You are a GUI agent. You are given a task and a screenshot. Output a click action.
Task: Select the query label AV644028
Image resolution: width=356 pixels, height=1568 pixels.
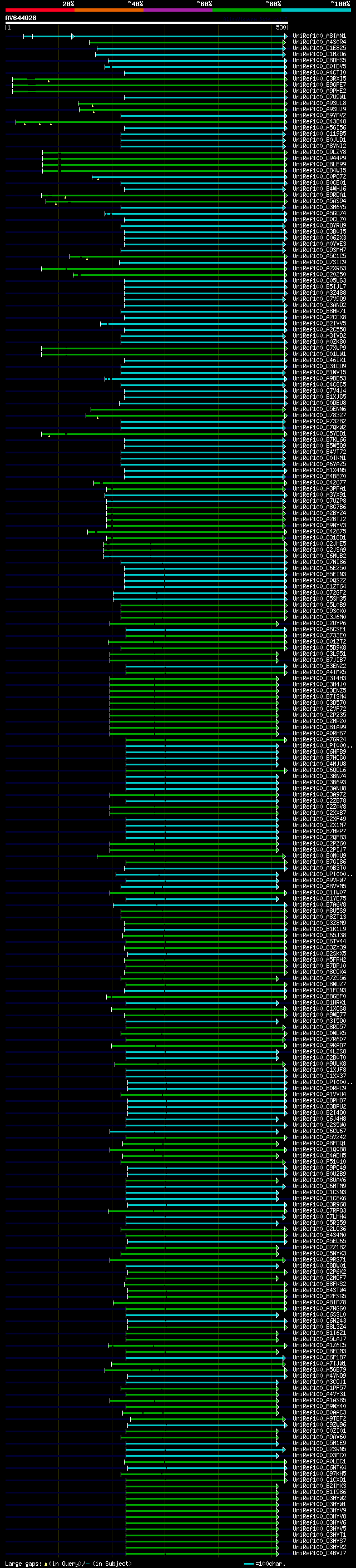tap(21, 18)
